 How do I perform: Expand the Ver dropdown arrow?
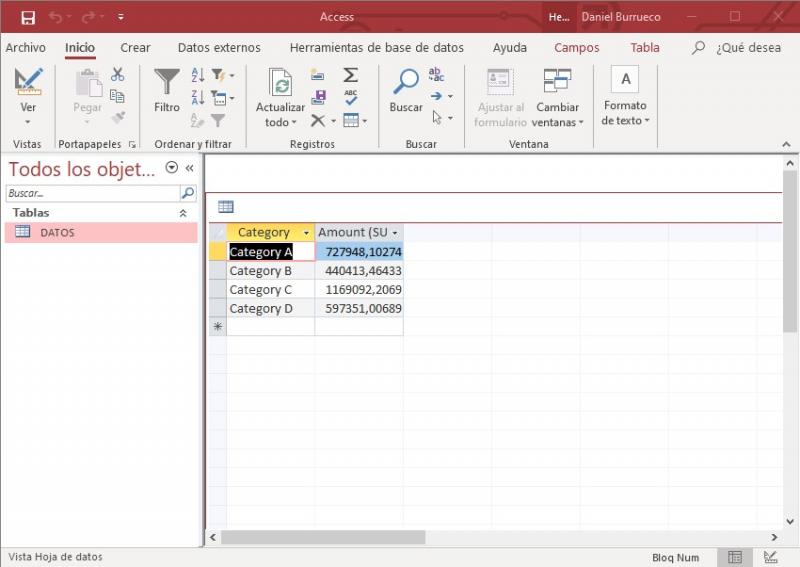28,122
